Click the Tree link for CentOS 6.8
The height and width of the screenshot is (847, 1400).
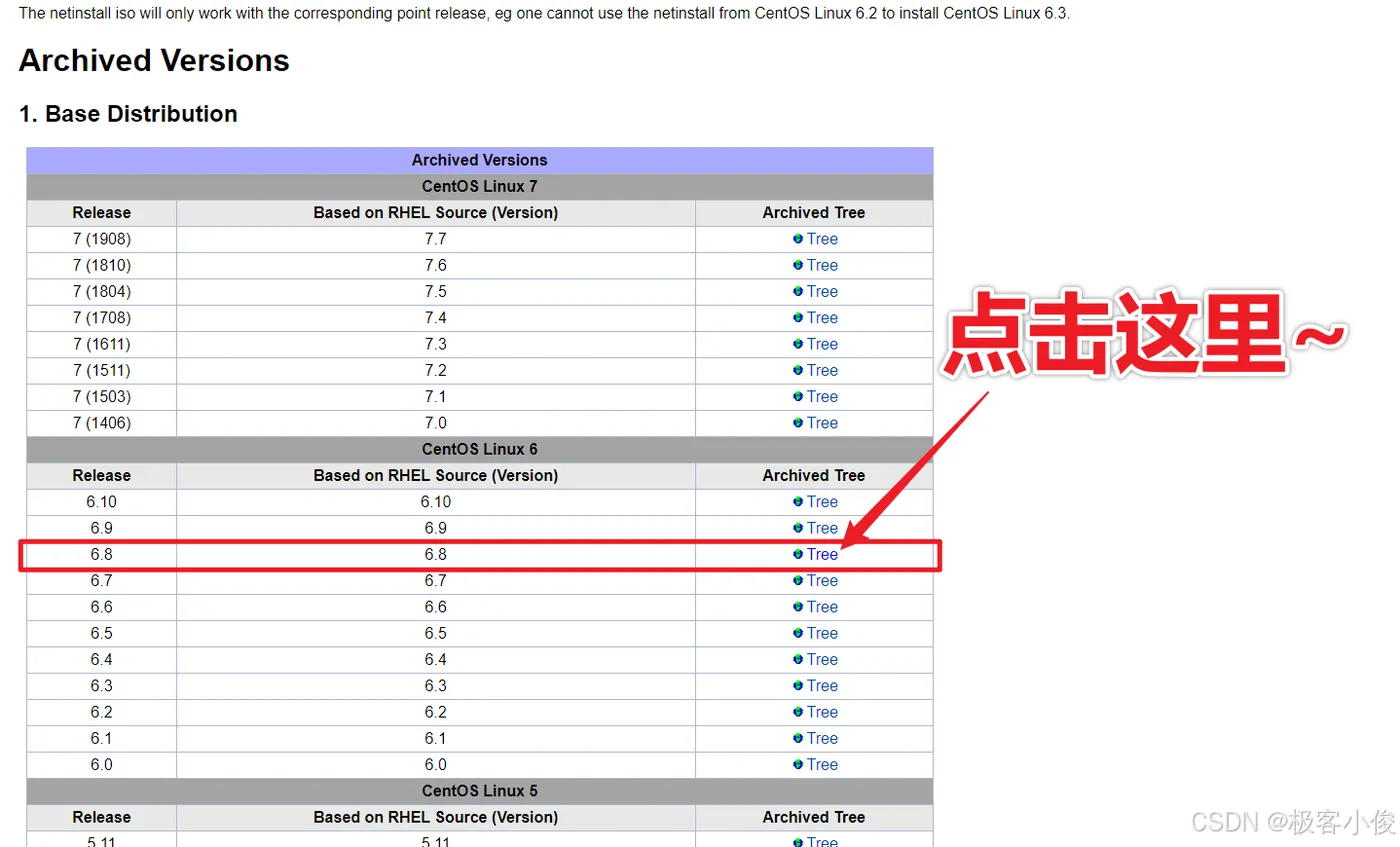coord(822,554)
